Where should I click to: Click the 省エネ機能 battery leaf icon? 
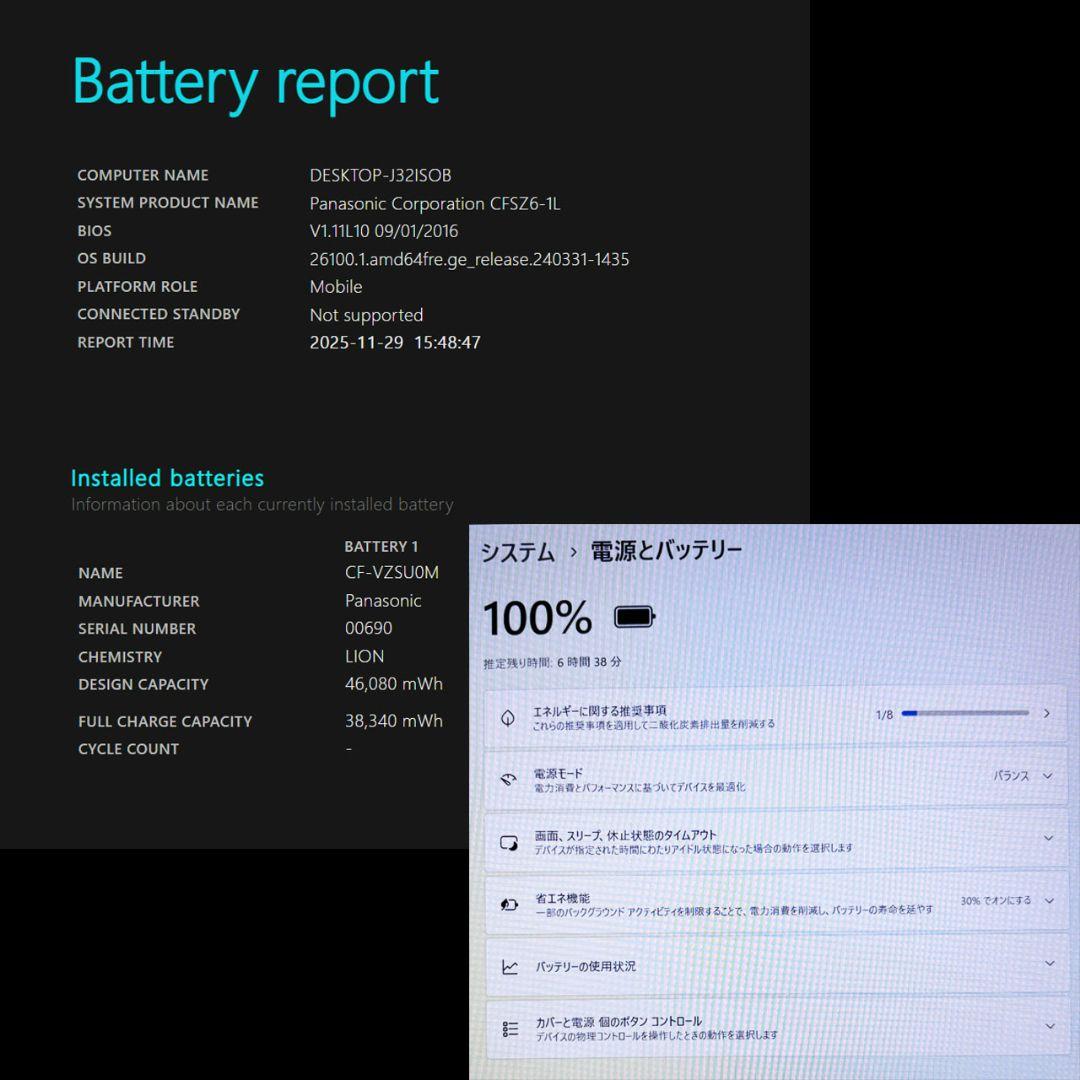pyautogui.click(x=509, y=904)
